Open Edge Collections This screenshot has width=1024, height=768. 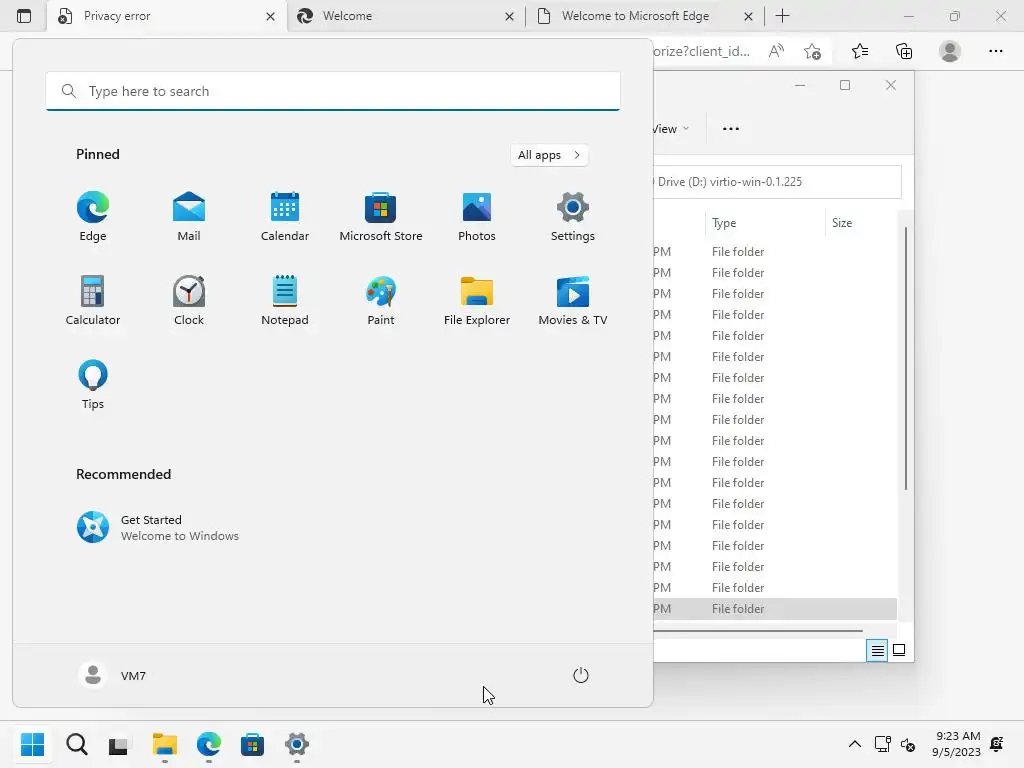(904, 51)
